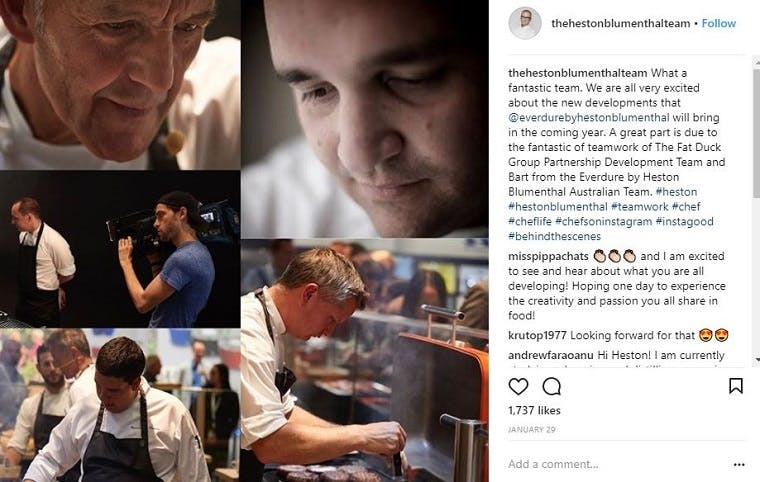Open thehestonblumenthalteam profile avatar
760x482 pixels.
click(525, 23)
